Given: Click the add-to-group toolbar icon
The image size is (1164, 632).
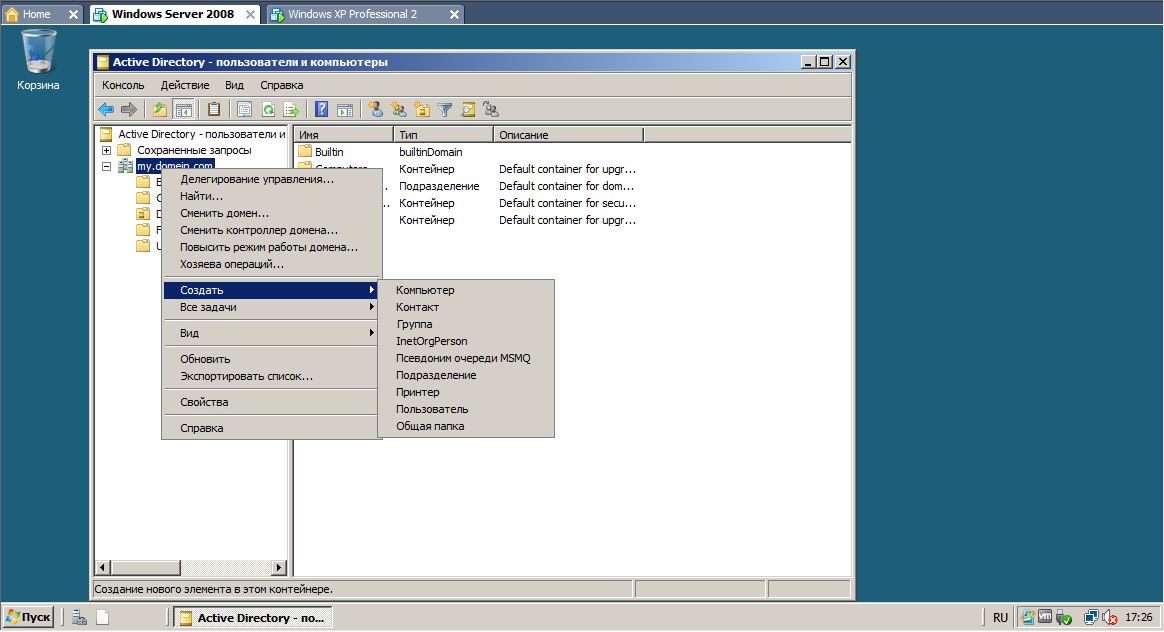Looking at the screenshot, I should pos(491,110).
